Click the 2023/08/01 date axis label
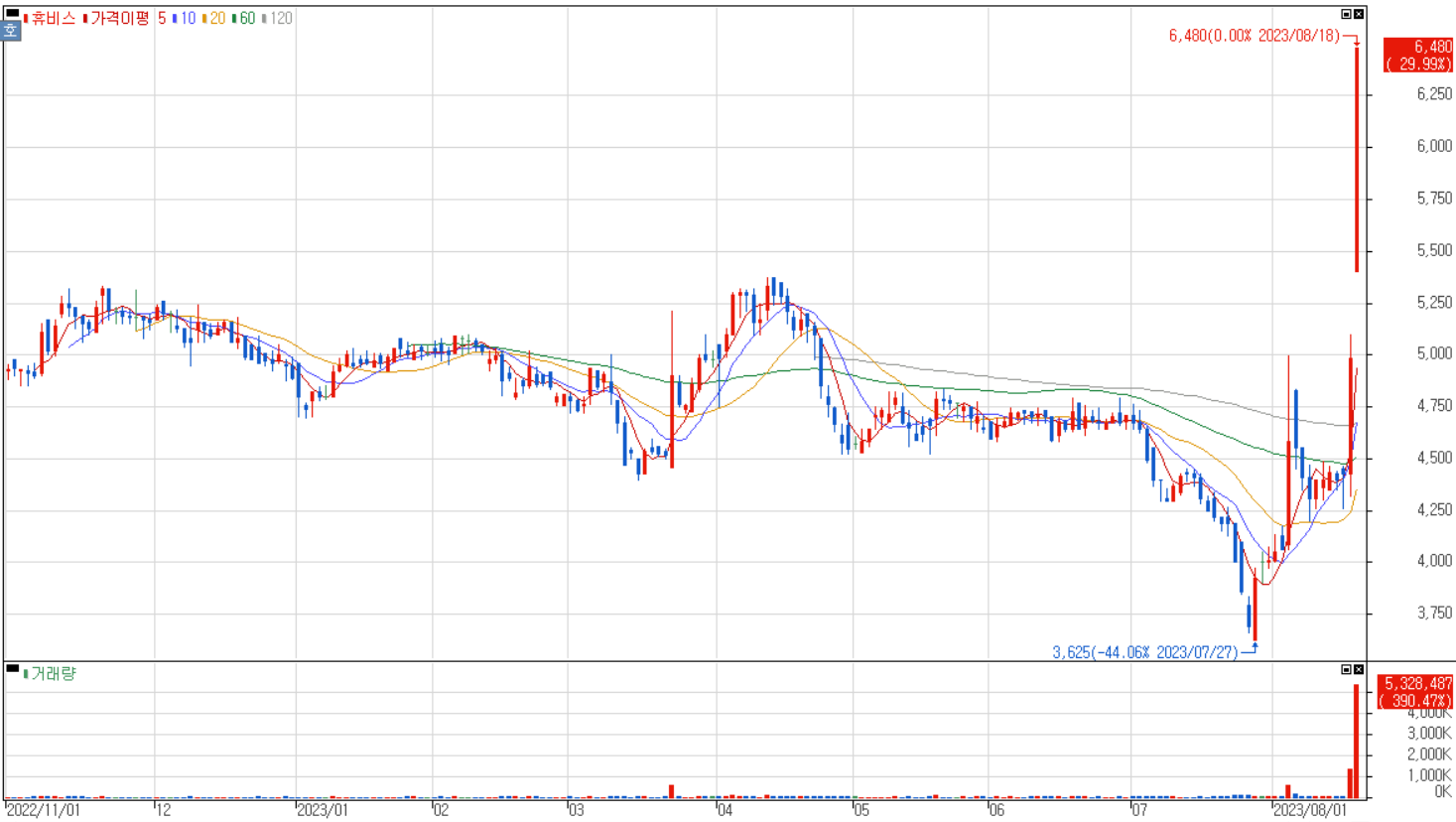The height and width of the screenshot is (822, 1456). [x=1311, y=810]
